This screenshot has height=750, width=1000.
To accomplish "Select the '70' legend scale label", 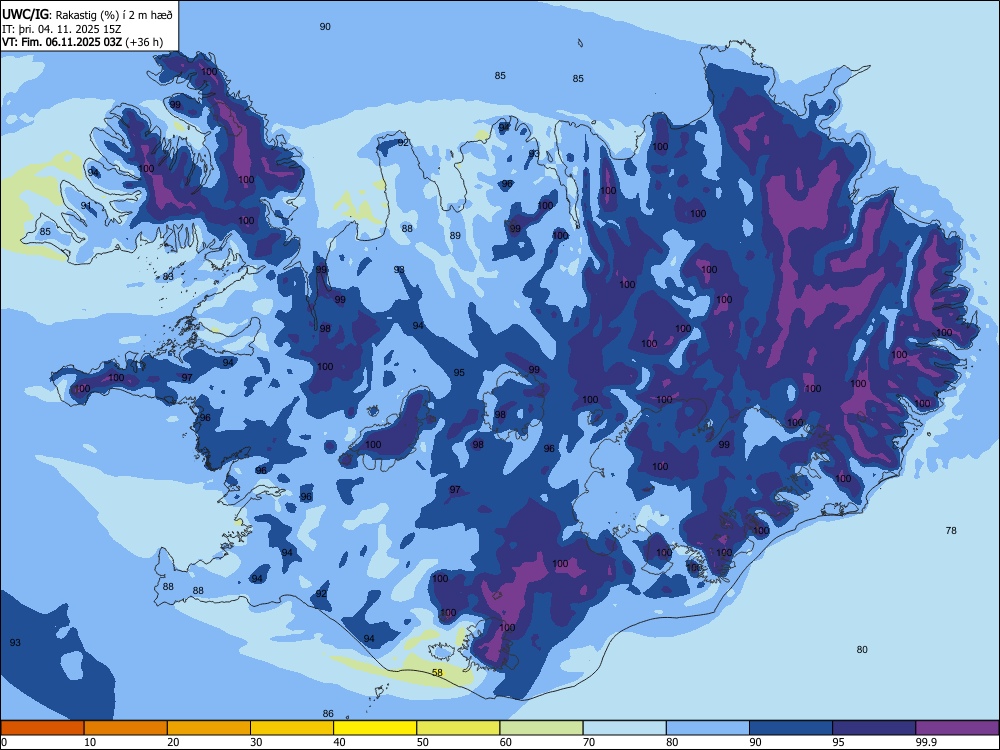I will tap(589, 742).
